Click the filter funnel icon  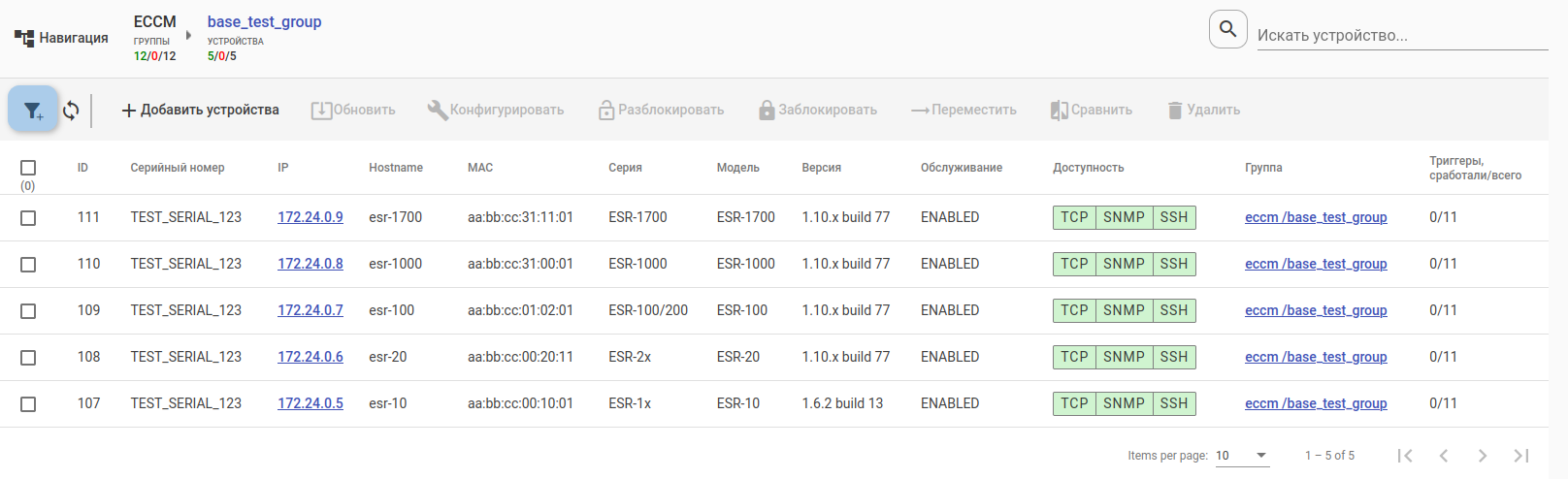point(33,110)
